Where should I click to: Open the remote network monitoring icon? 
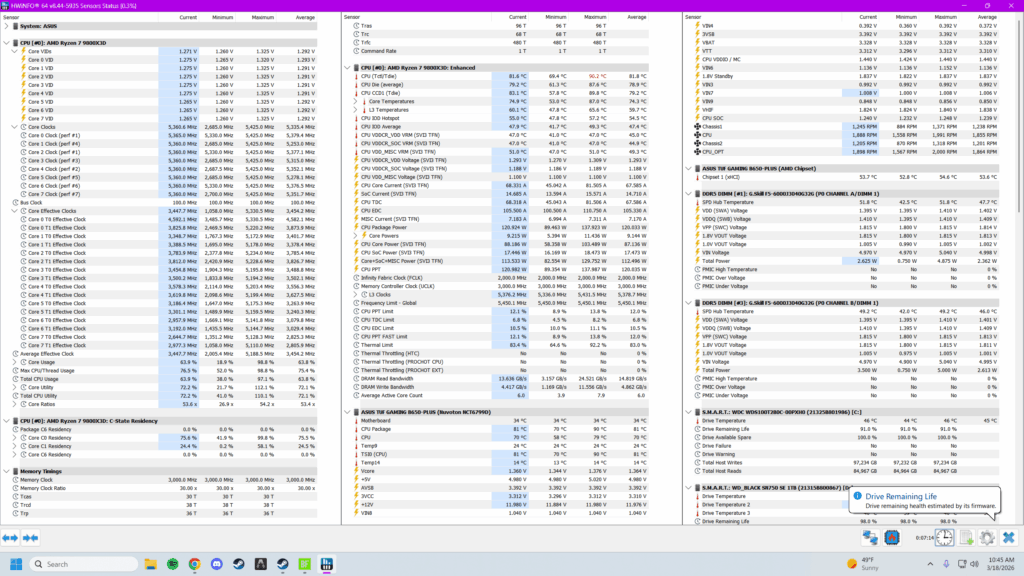870,537
